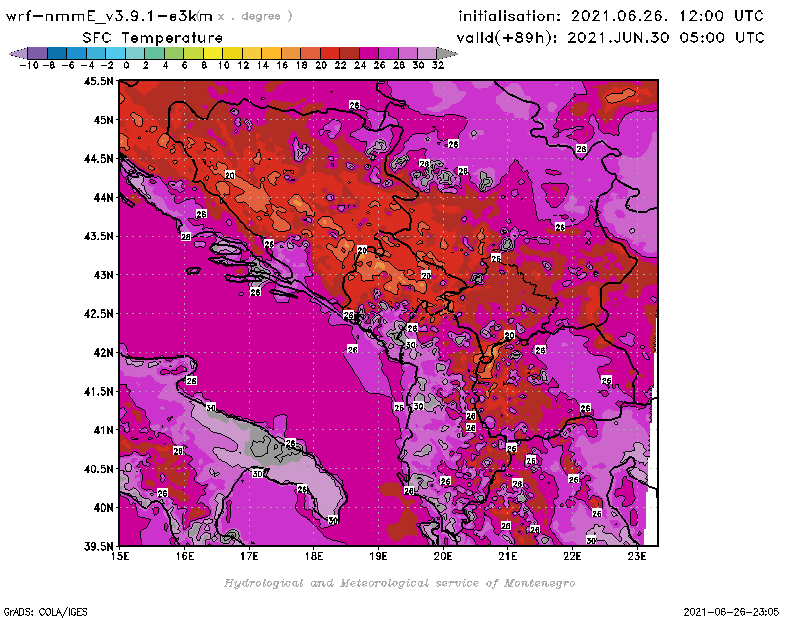This screenshot has width=800, height=618.
Task: Click the '41N' latitude label
Action: [103, 430]
